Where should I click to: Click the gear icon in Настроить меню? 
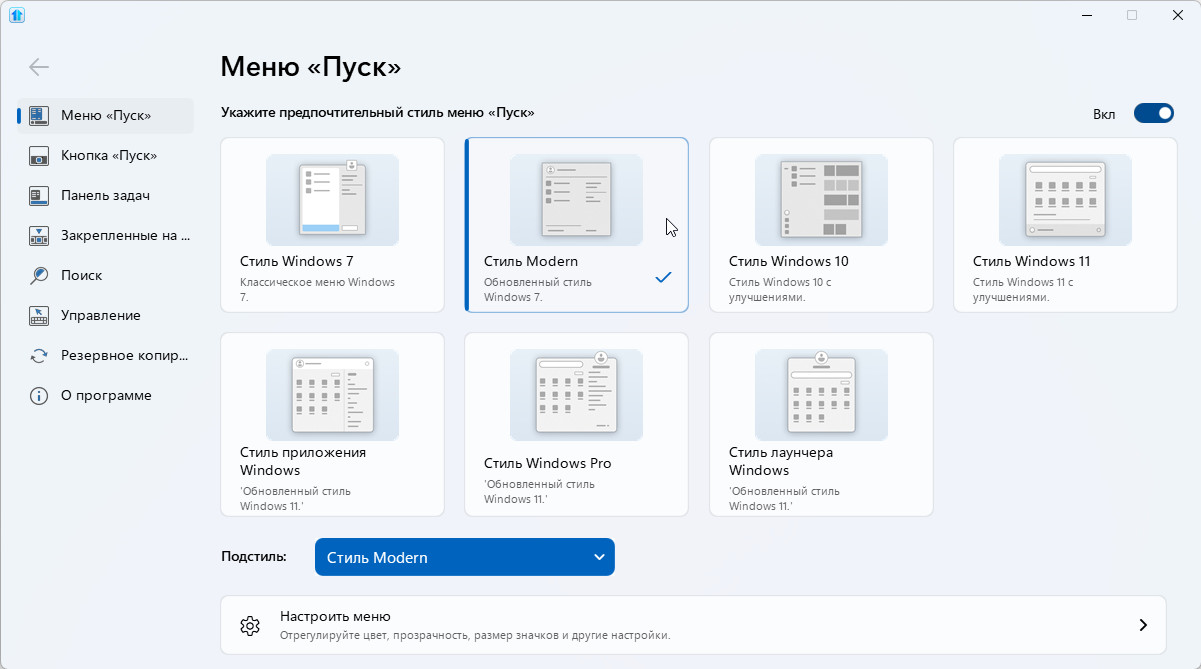tap(250, 626)
